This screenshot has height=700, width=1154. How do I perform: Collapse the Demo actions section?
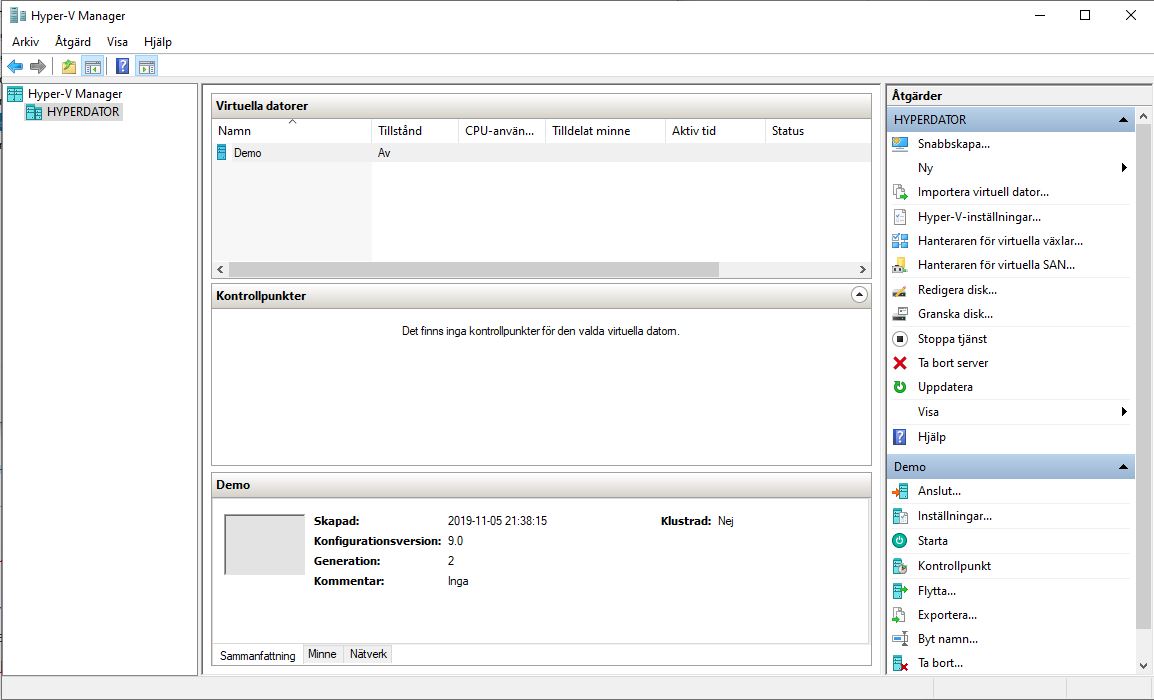tap(1123, 467)
